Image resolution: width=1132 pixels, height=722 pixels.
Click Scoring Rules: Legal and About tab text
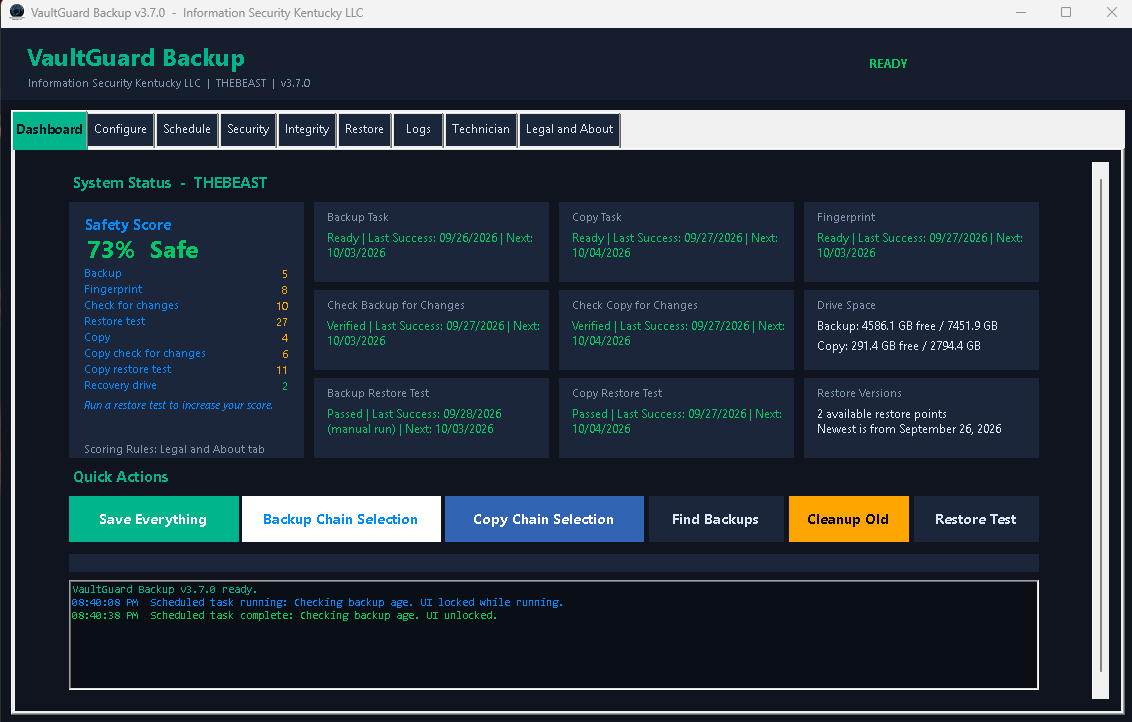[174, 449]
